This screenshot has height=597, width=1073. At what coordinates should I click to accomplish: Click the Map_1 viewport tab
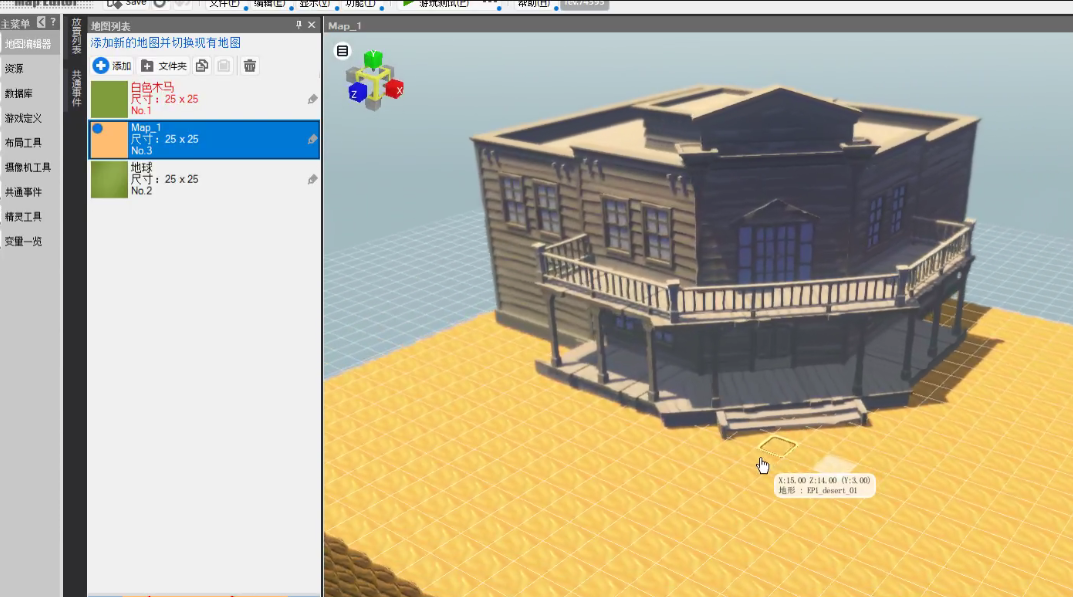[345, 26]
